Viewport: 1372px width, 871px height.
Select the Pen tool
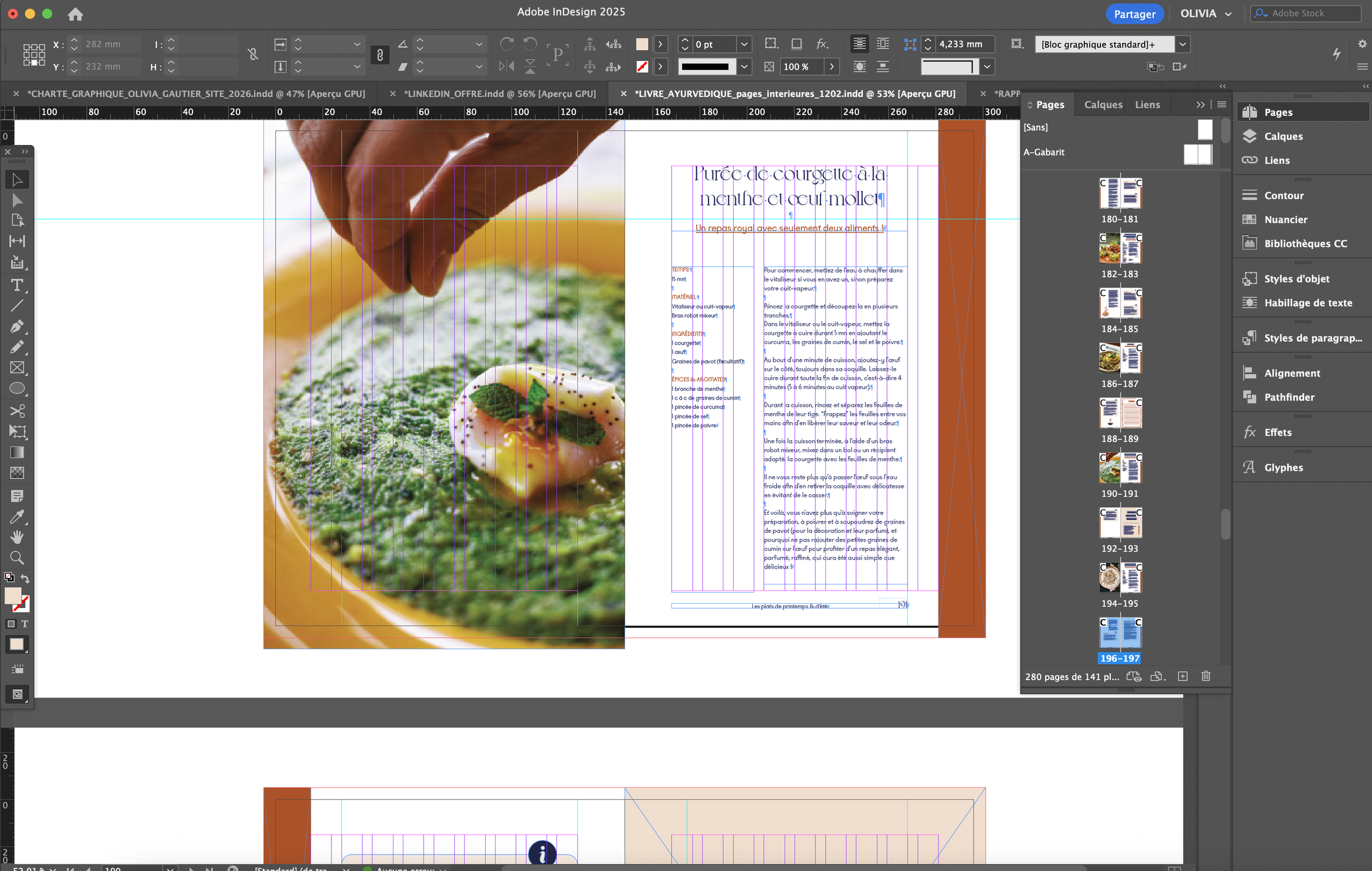click(17, 327)
